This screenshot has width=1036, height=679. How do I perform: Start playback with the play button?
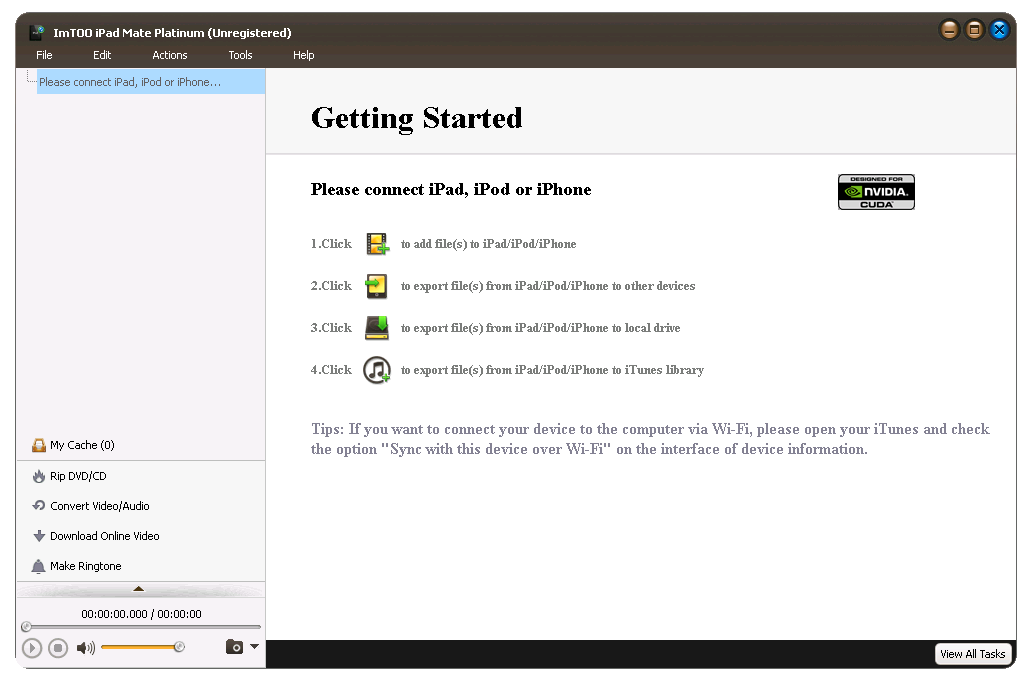click(32, 648)
